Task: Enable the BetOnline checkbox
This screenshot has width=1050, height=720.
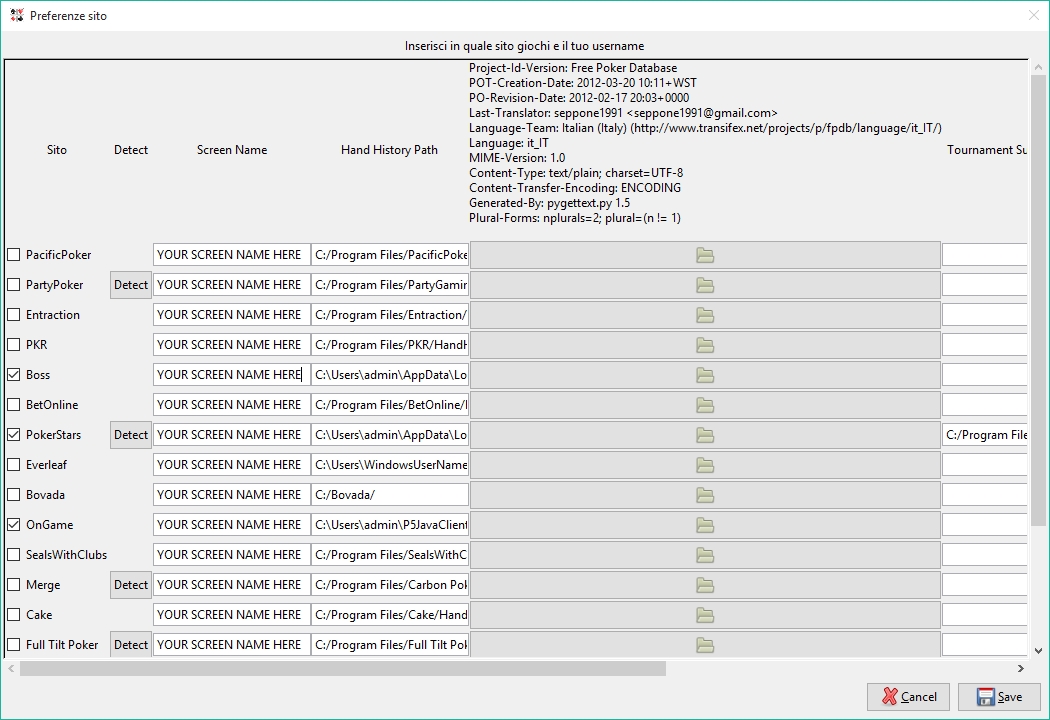Action: click(x=13, y=405)
